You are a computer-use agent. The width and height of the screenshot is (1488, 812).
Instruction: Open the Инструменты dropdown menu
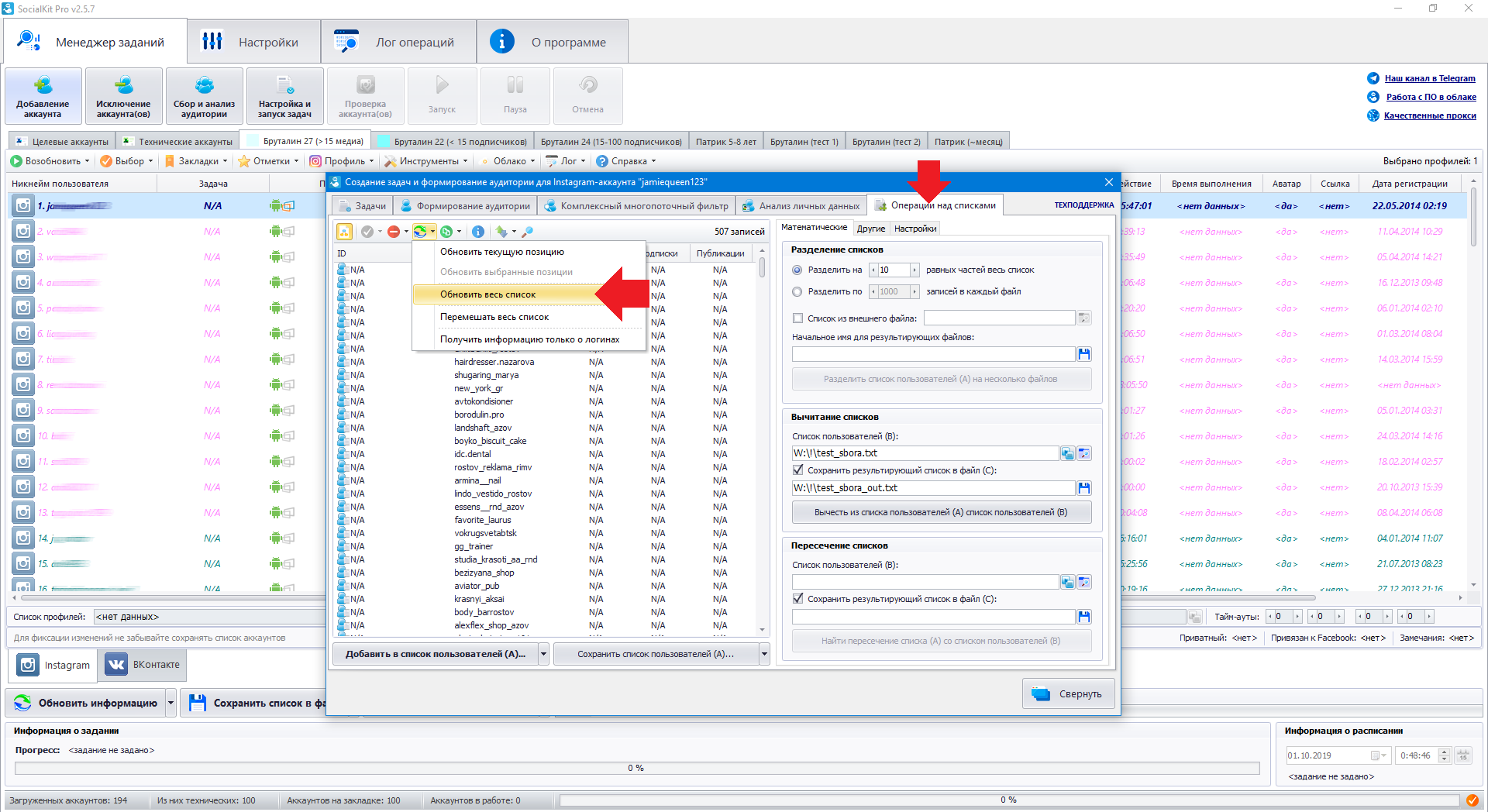(x=426, y=161)
